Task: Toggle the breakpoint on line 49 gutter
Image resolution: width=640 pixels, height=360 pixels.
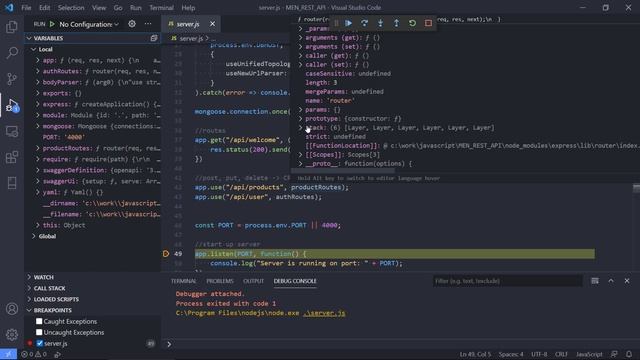Action: (166, 254)
